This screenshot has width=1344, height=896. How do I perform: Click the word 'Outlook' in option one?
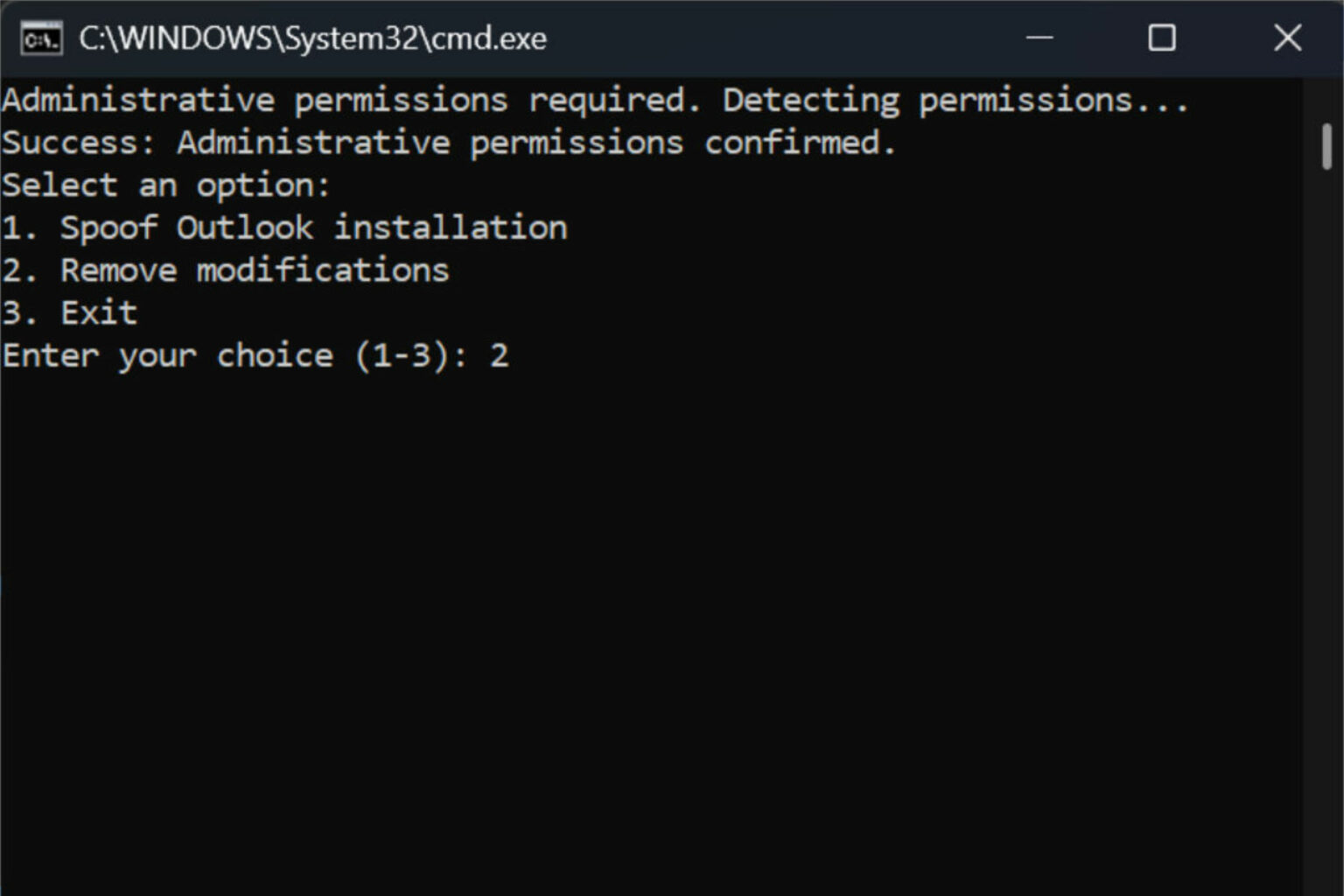[245, 227]
